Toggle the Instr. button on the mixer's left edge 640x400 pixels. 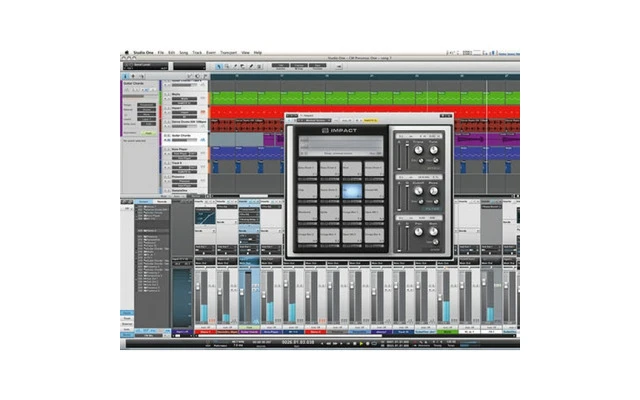pos(127,329)
